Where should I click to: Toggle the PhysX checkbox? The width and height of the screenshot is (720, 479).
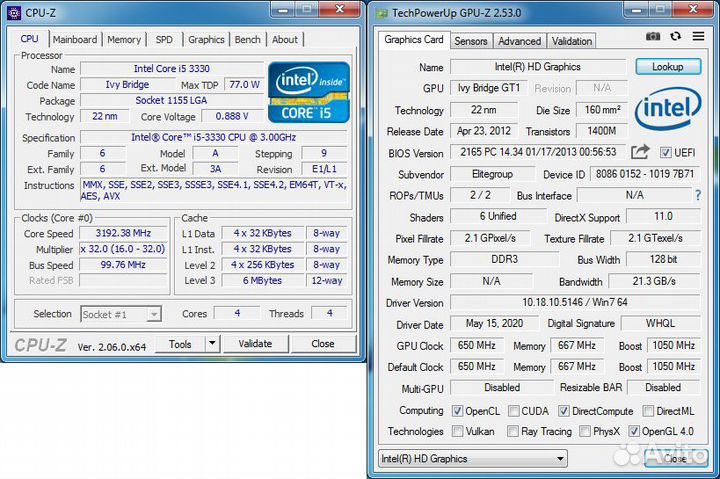[x=585, y=431]
